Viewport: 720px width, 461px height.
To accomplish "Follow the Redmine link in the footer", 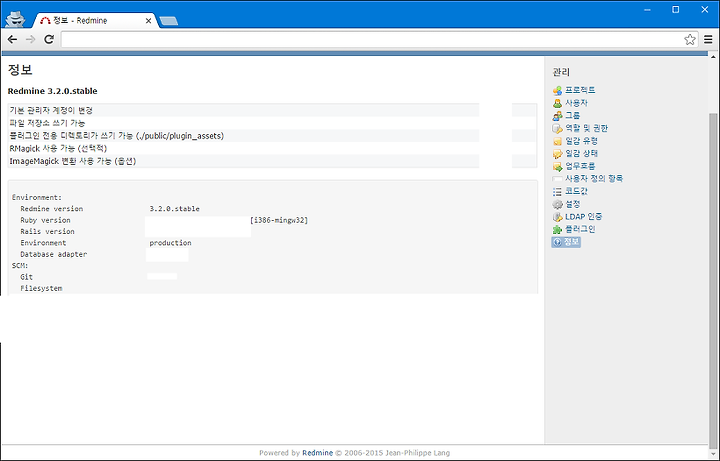I will point(317,453).
